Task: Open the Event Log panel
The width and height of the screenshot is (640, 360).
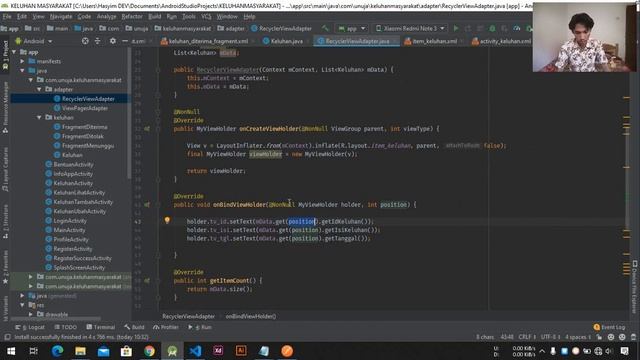Action: [609, 327]
